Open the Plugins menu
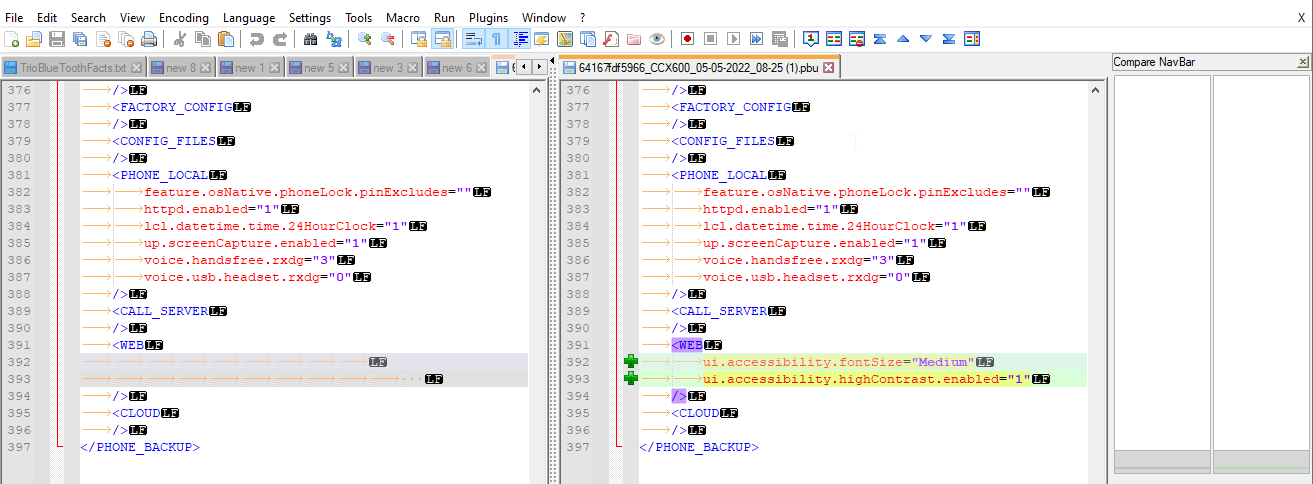Viewport: 1313px width, 484px height. point(488,17)
